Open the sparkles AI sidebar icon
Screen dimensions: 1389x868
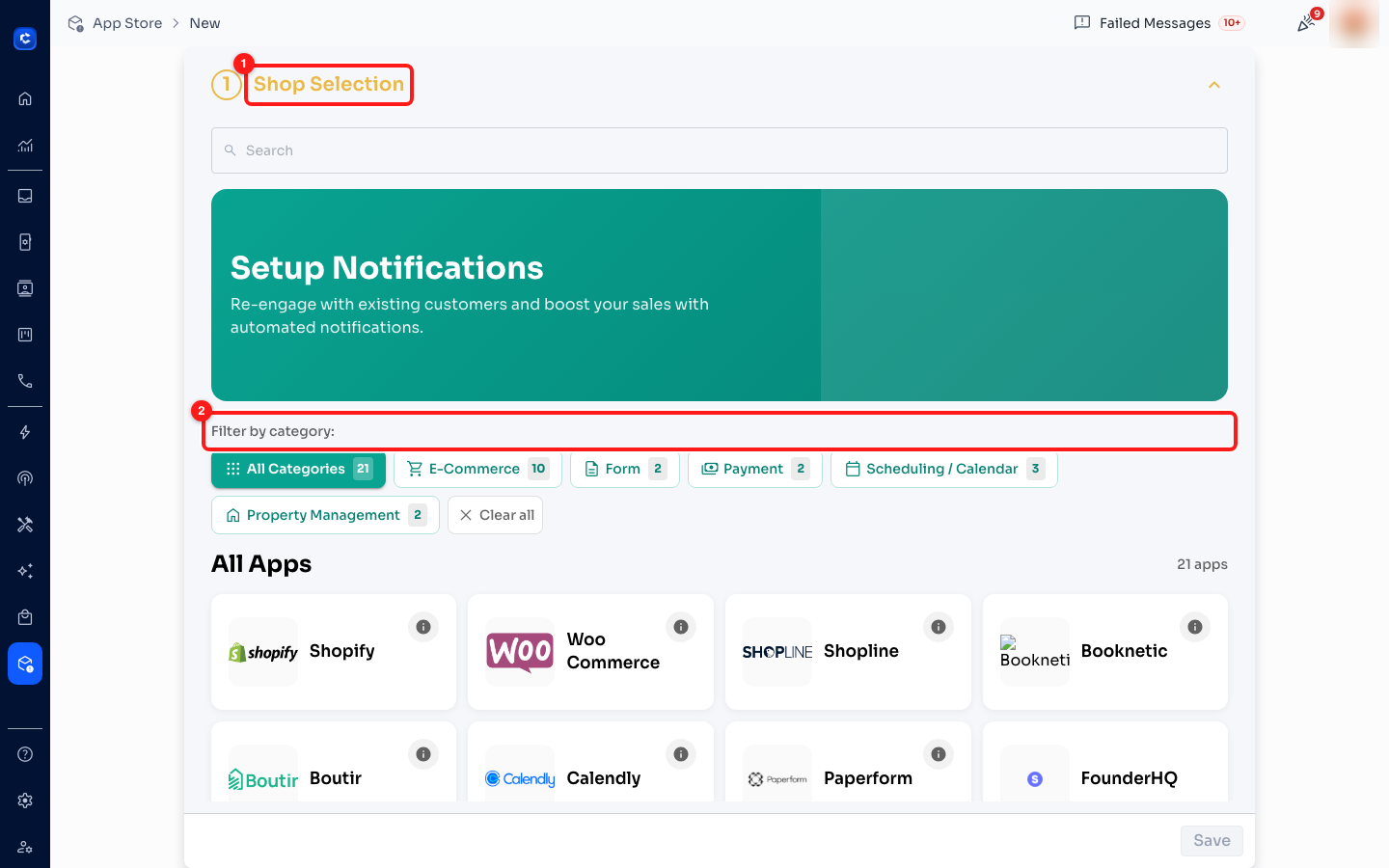point(25,571)
